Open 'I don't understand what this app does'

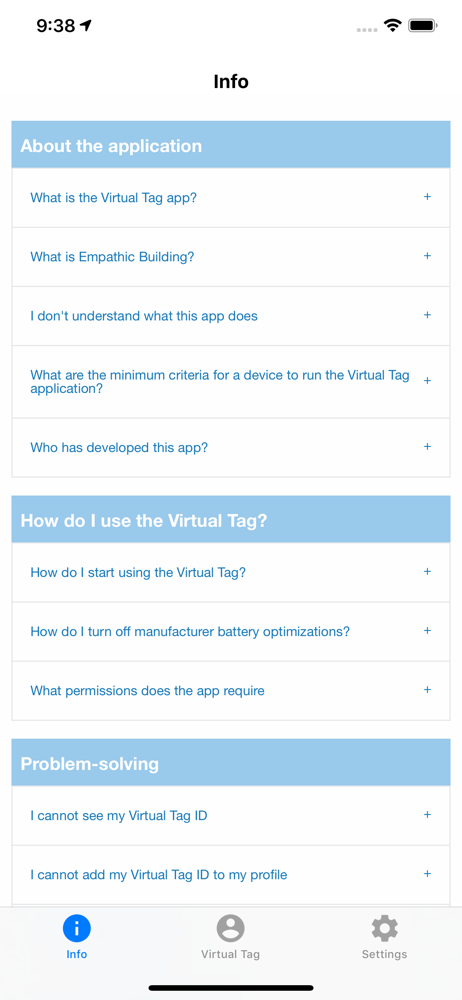tap(231, 316)
